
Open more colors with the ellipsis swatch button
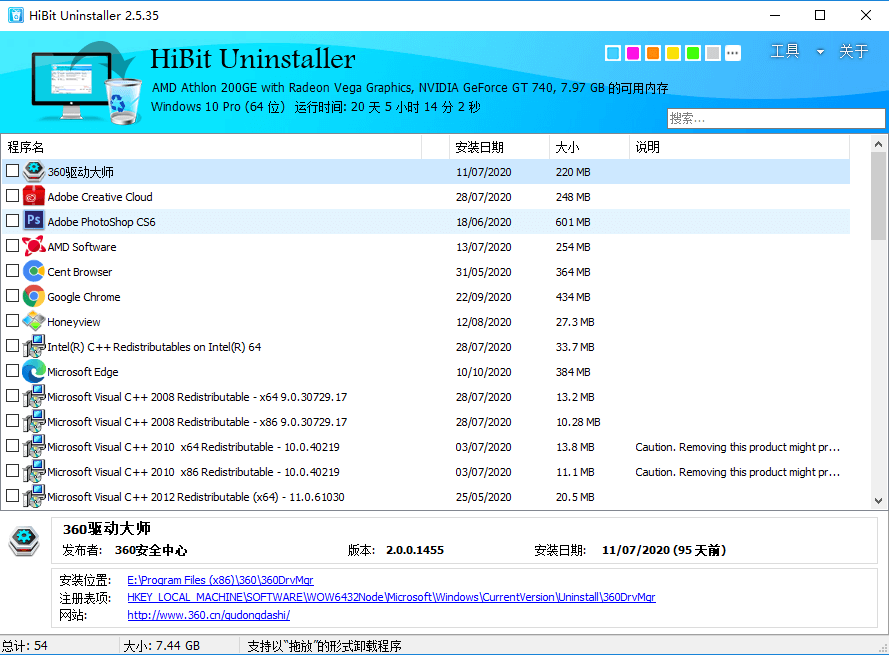coord(733,53)
